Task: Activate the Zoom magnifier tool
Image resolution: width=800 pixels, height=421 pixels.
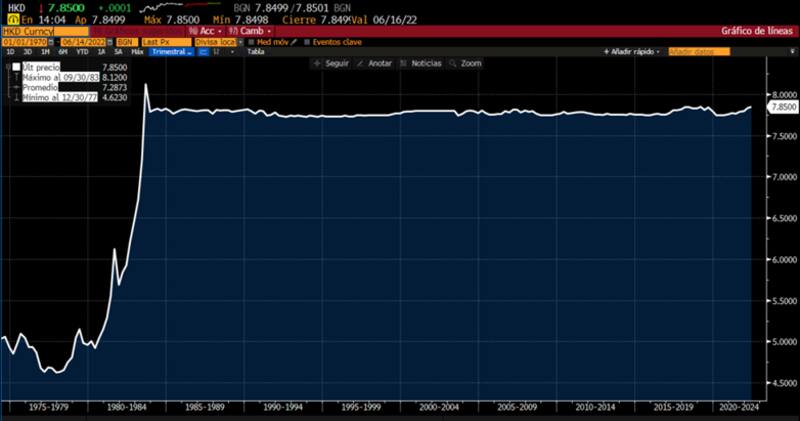Action: click(x=453, y=63)
